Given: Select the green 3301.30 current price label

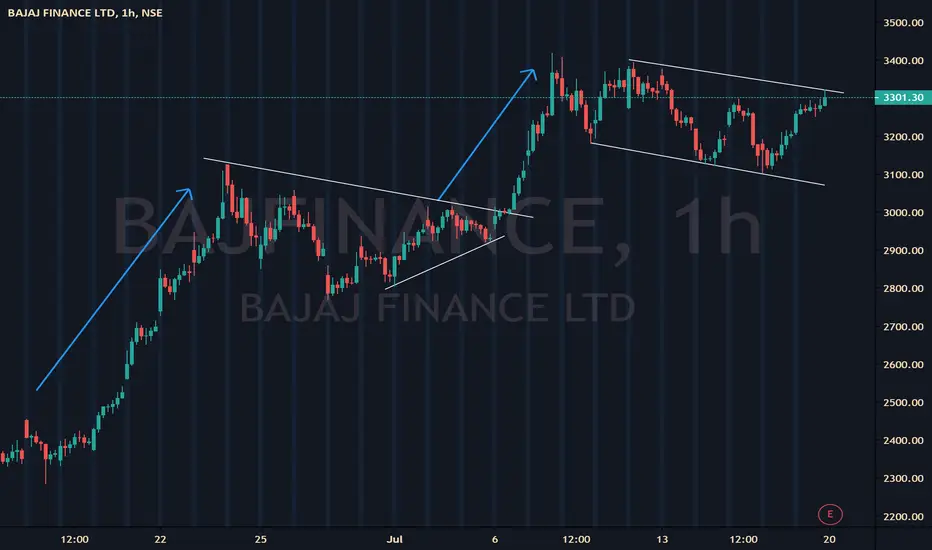Looking at the screenshot, I should click(x=903, y=98).
